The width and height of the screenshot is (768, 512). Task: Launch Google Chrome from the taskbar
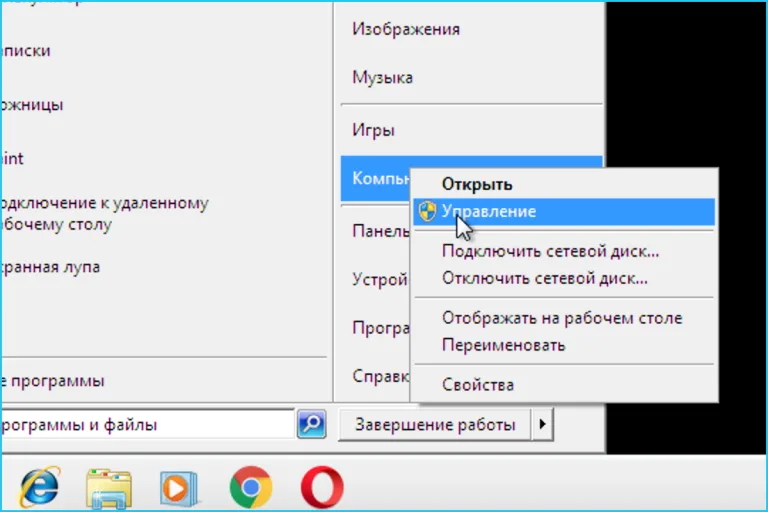coord(251,487)
